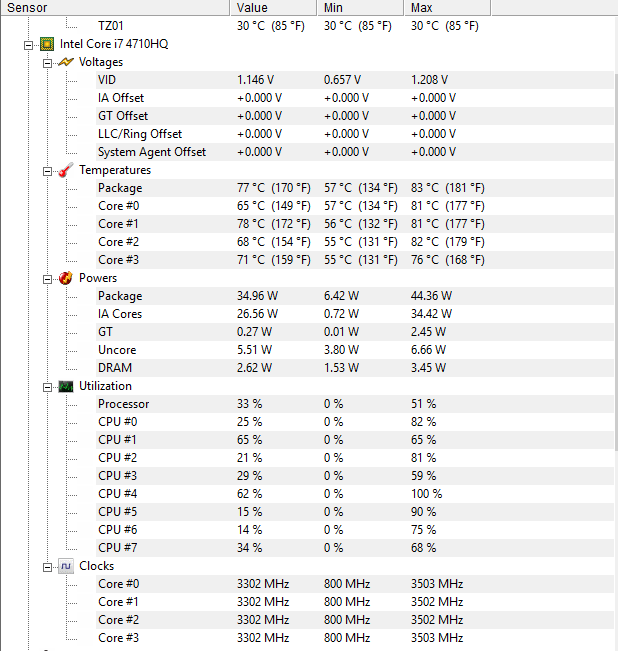Image resolution: width=618 pixels, height=651 pixels.
Task: Click the Intel Core i7 4710HQ processor icon
Action: [46, 44]
